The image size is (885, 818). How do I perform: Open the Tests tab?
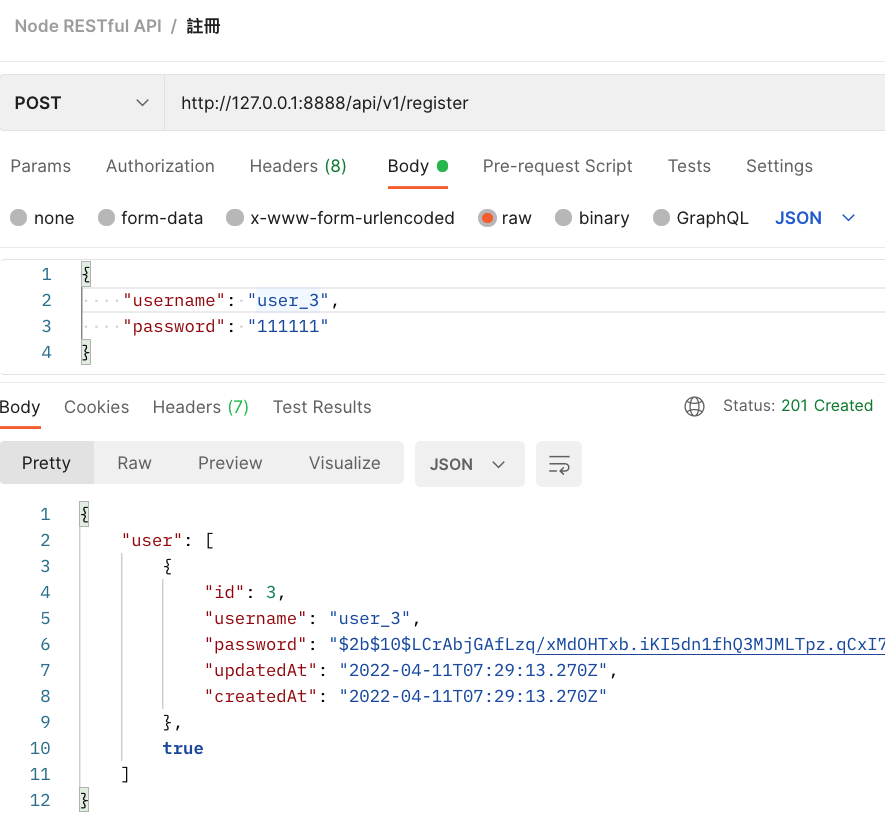[689, 166]
